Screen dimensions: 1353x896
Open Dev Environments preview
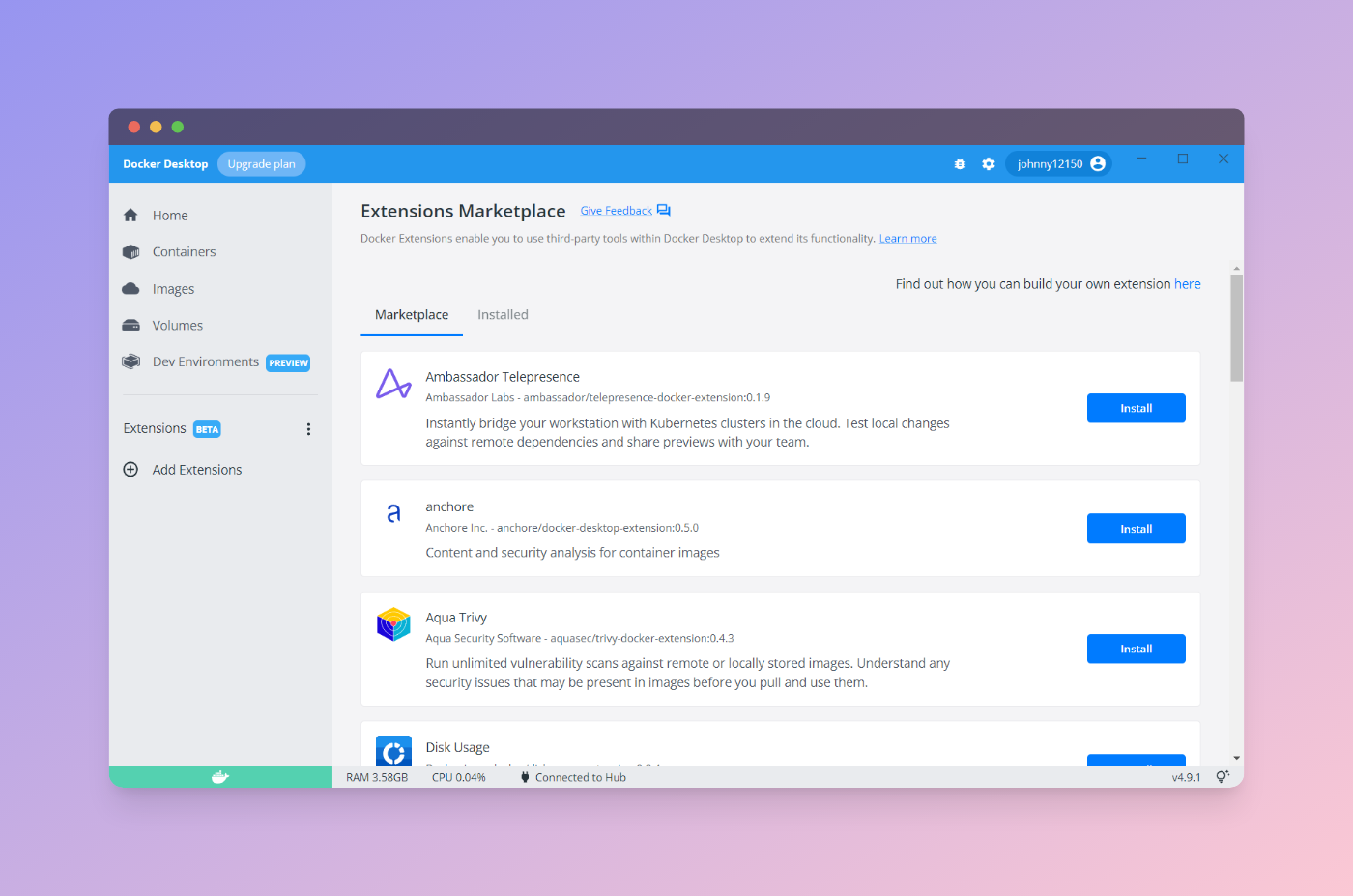(204, 361)
